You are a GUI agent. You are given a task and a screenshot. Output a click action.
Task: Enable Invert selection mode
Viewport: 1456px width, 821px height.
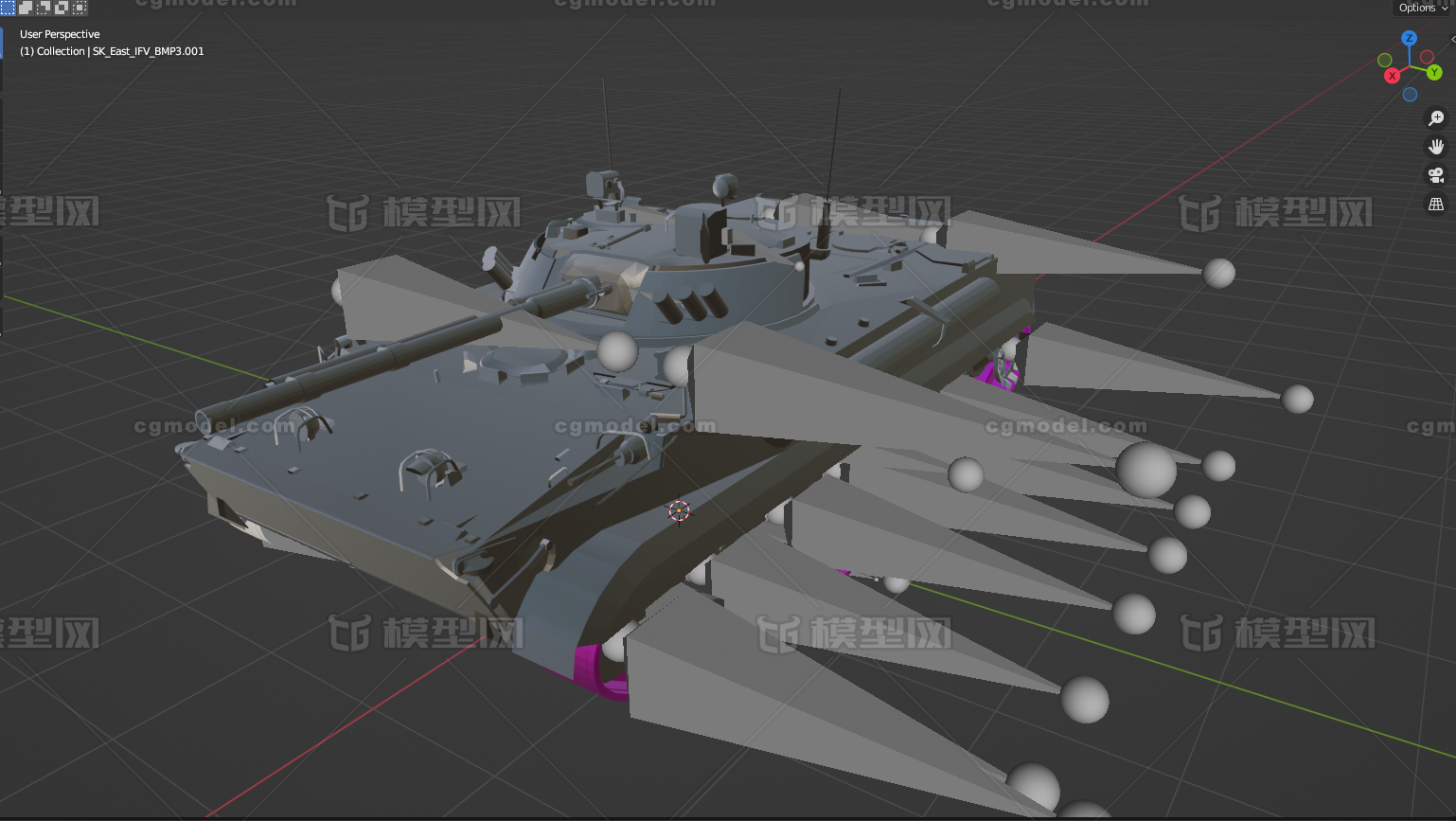[x=61, y=8]
